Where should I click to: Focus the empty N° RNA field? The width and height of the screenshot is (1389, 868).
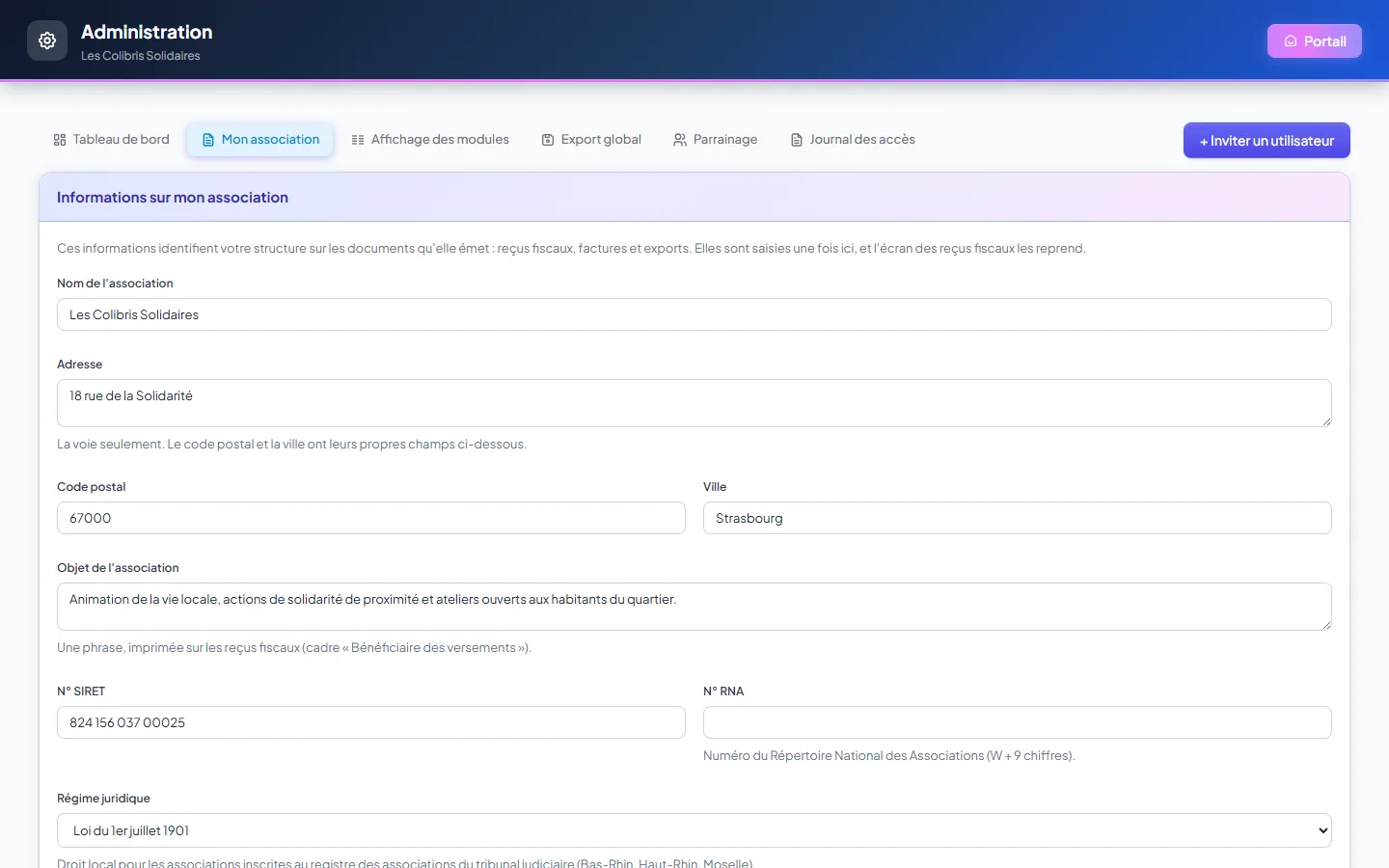(1018, 722)
